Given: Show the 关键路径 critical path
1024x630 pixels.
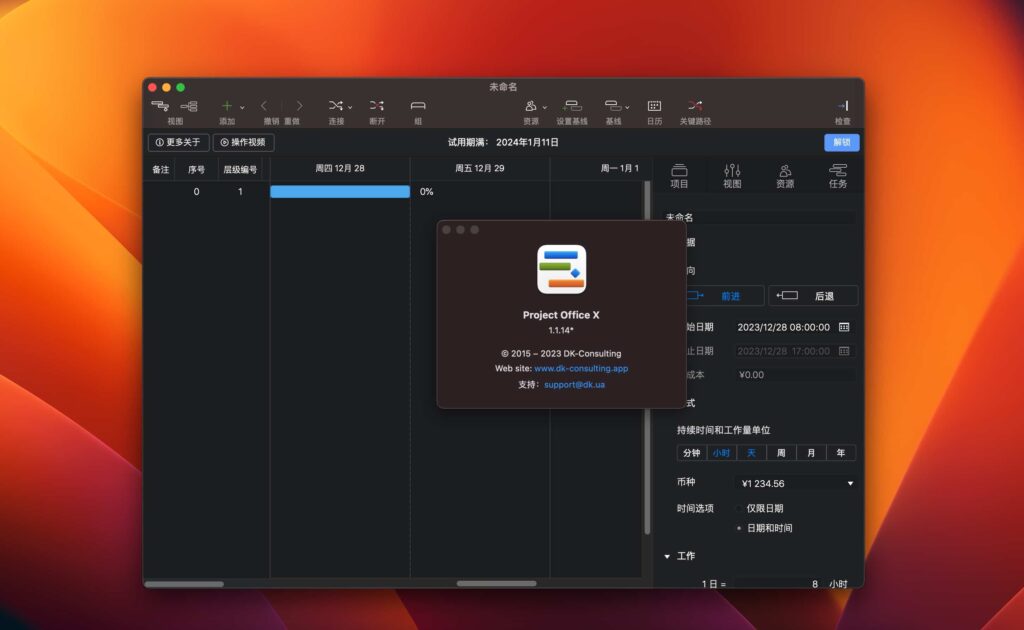Looking at the screenshot, I should [695, 105].
